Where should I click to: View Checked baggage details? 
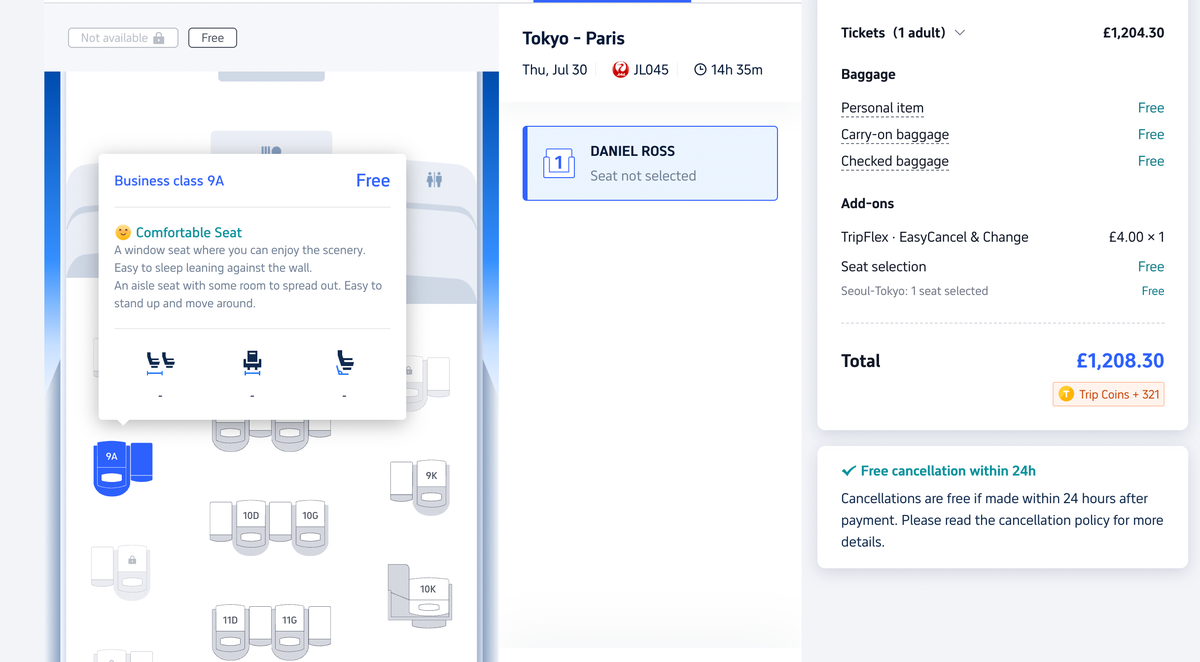click(x=894, y=161)
